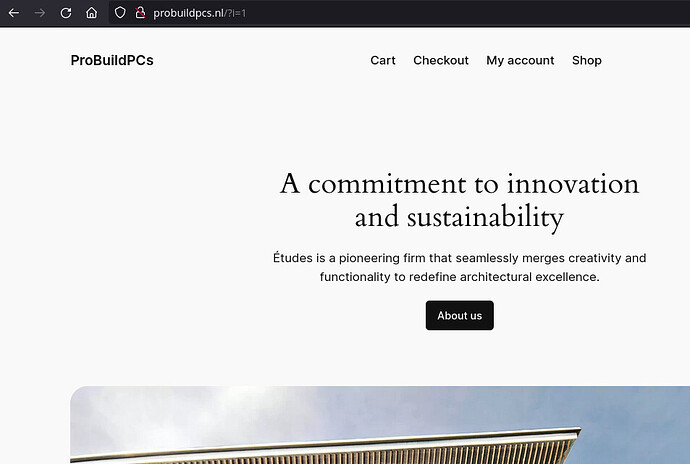Navigate to the Shop page

pos(587,60)
